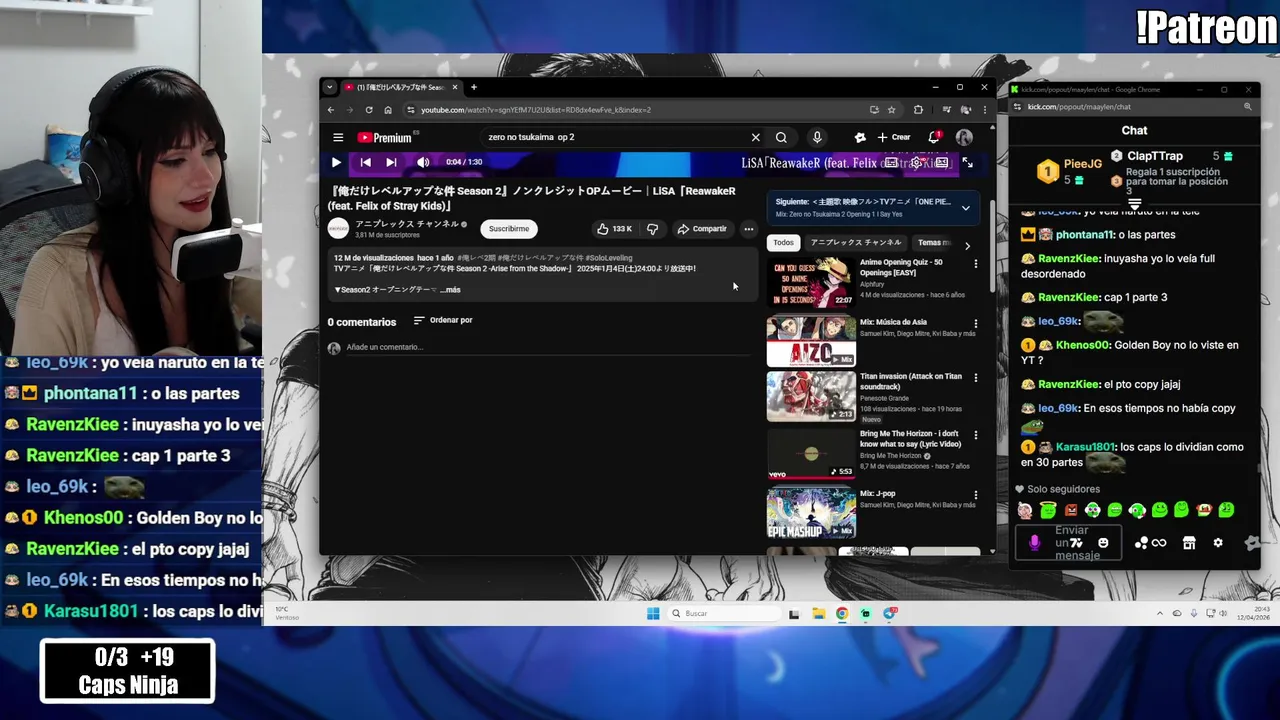The height and width of the screenshot is (720, 1280).
Task: Open the Windows Start menu
Action: point(653,613)
